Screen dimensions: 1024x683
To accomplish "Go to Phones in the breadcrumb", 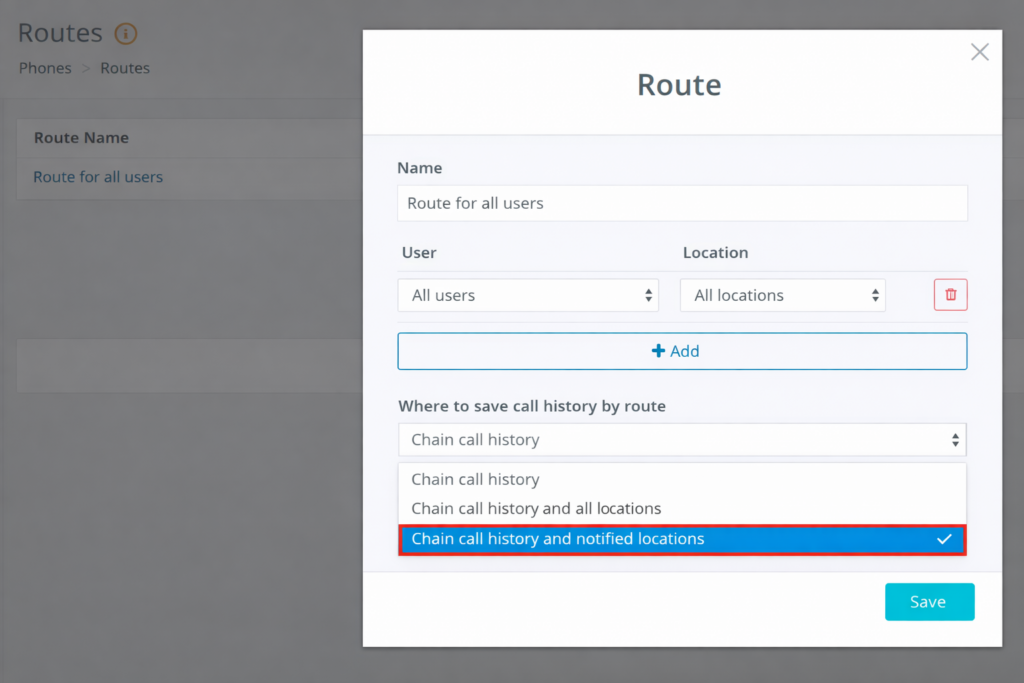I will [45, 68].
